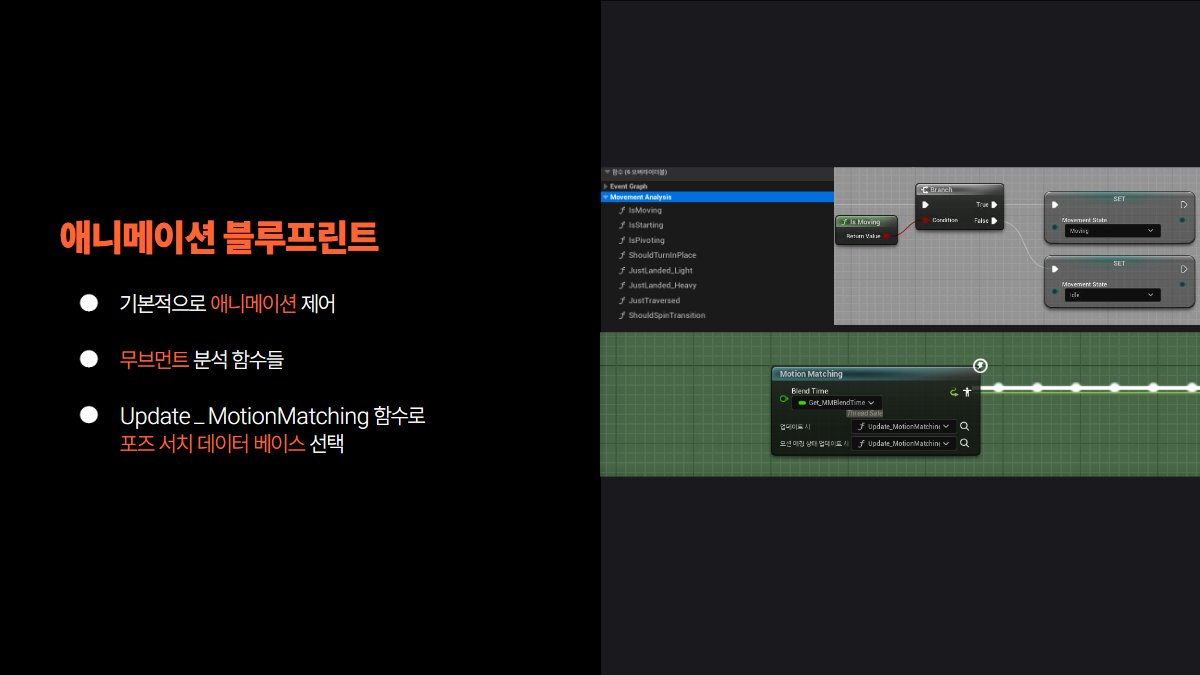Select the IsMoving function in the list
Image resolution: width=1200 pixels, height=675 pixels.
pos(645,210)
